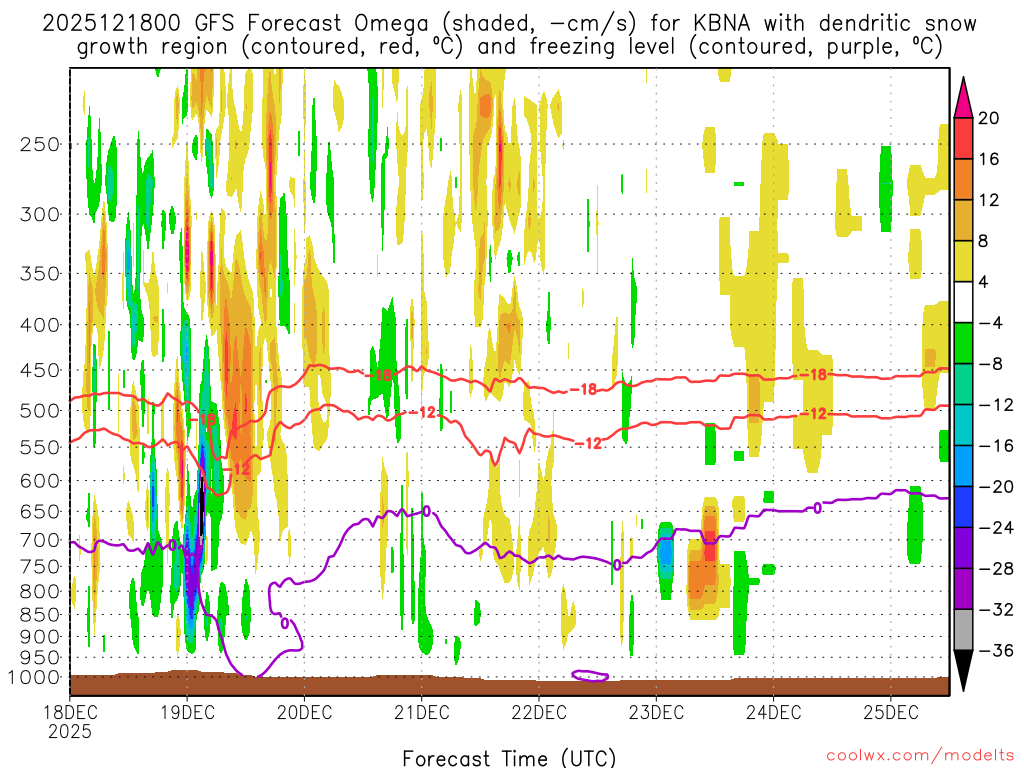Image resolution: width=1024 pixels, height=768 pixels.
Task: Click the '1000' pressure level label
Action: pyautogui.click(x=34, y=678)
